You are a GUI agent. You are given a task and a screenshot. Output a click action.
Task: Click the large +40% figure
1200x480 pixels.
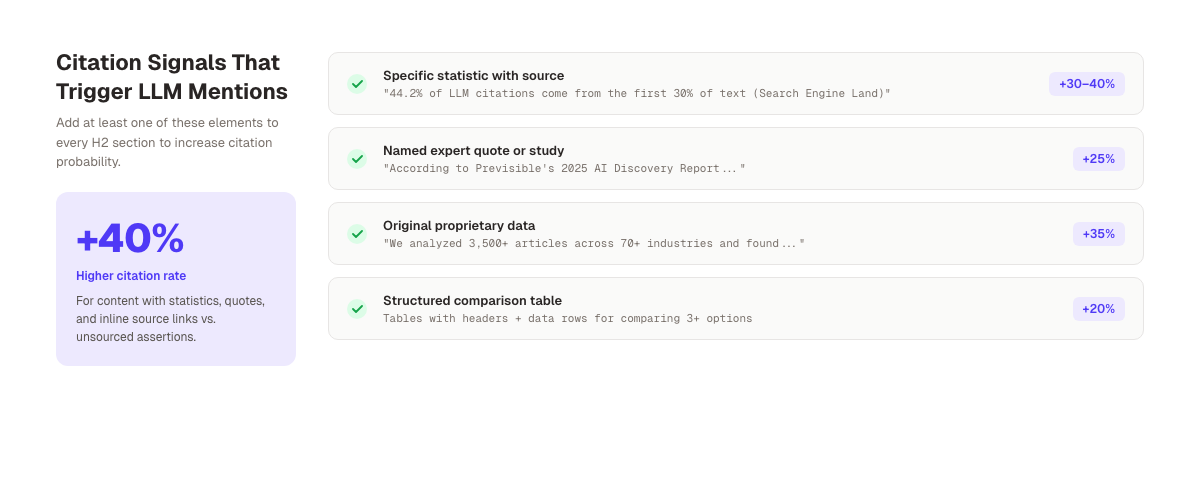pyautogui.click(x=130, y=238)
